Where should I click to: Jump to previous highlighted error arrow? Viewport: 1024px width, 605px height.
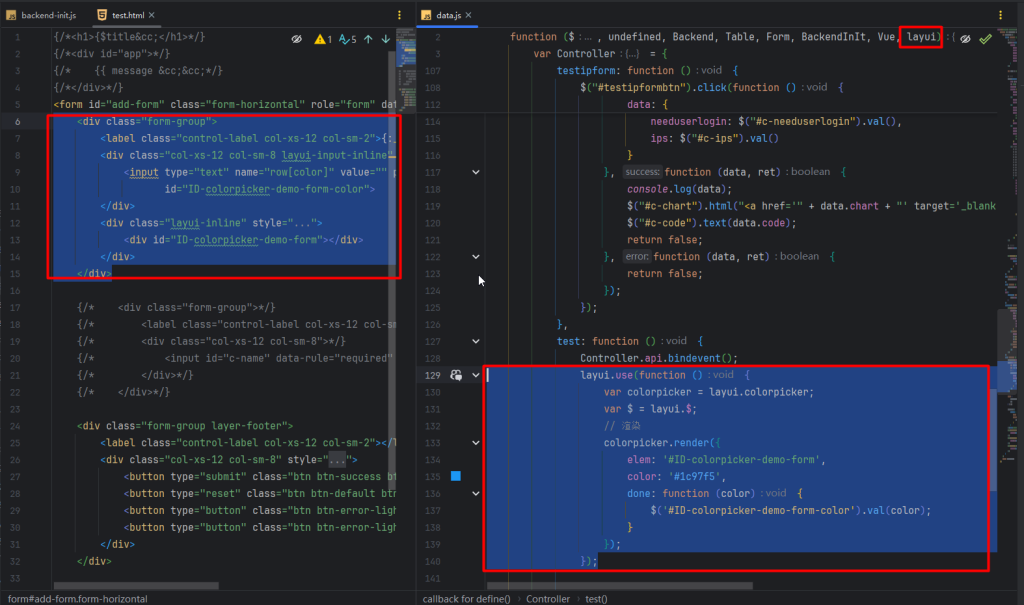(x=368, y=39)
